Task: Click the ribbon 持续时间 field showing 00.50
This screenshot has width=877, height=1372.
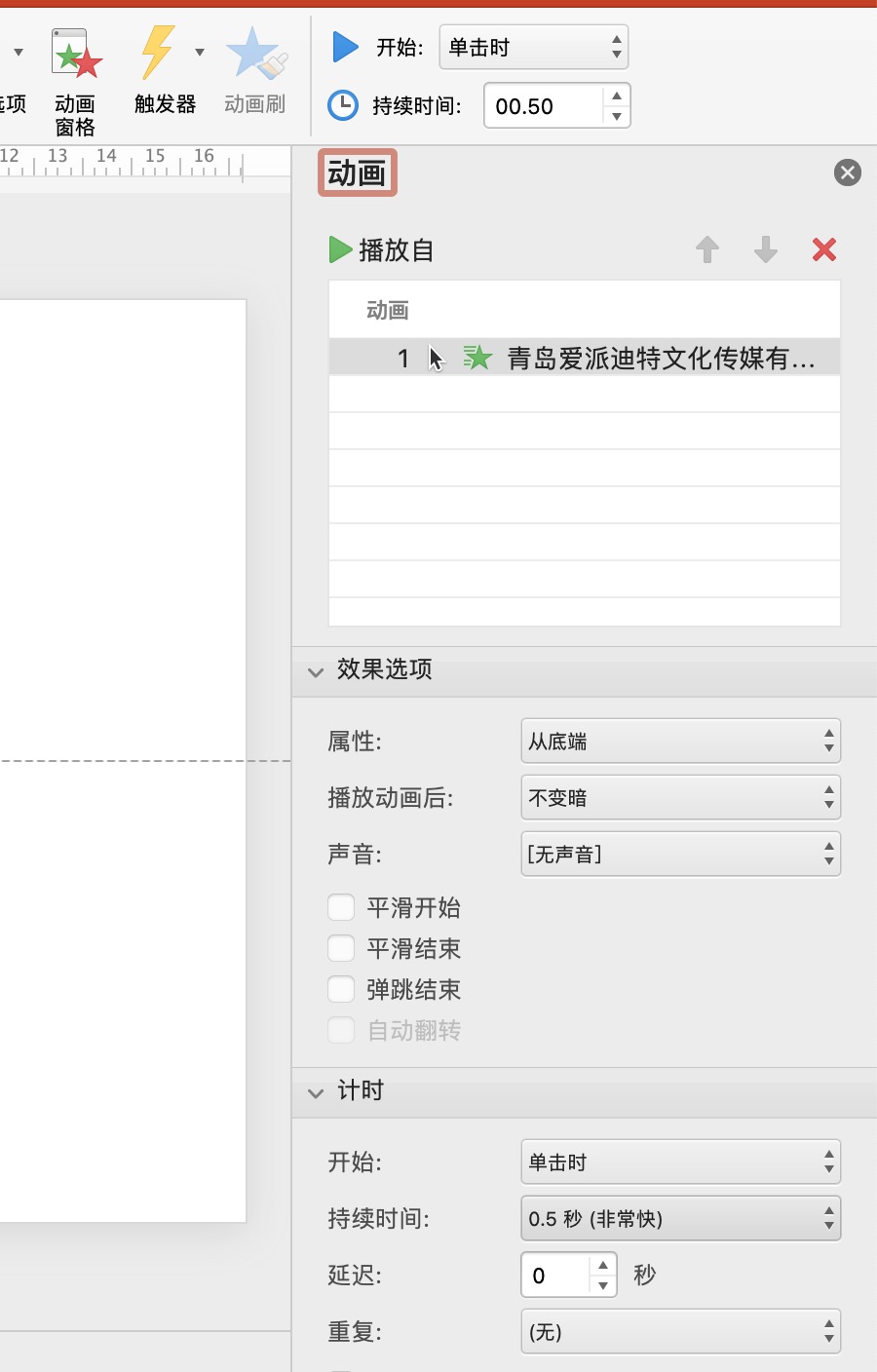Action: (x=544, y=106)
